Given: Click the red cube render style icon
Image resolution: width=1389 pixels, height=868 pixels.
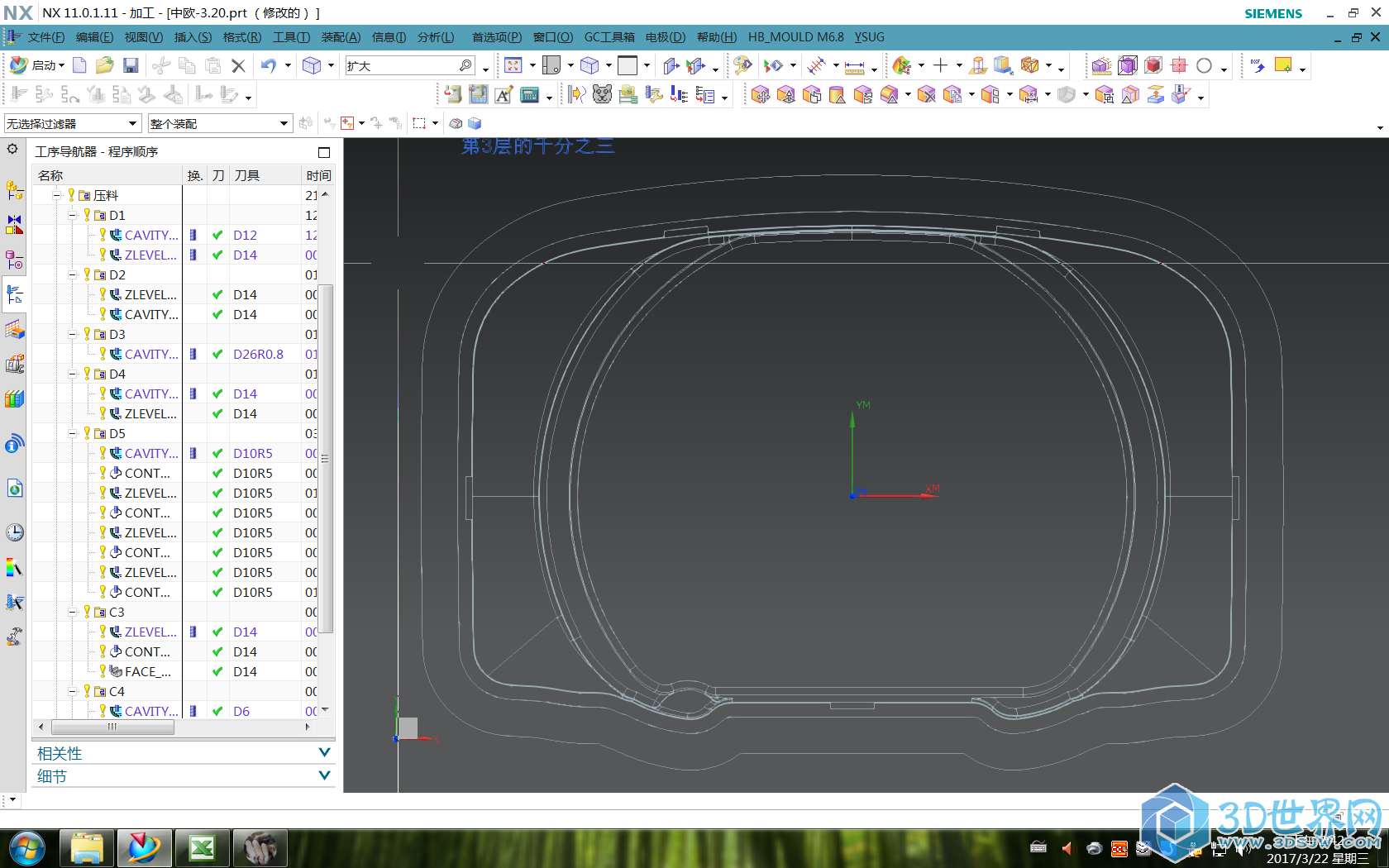Looking at the screenshot, I should click(1153, 65).
